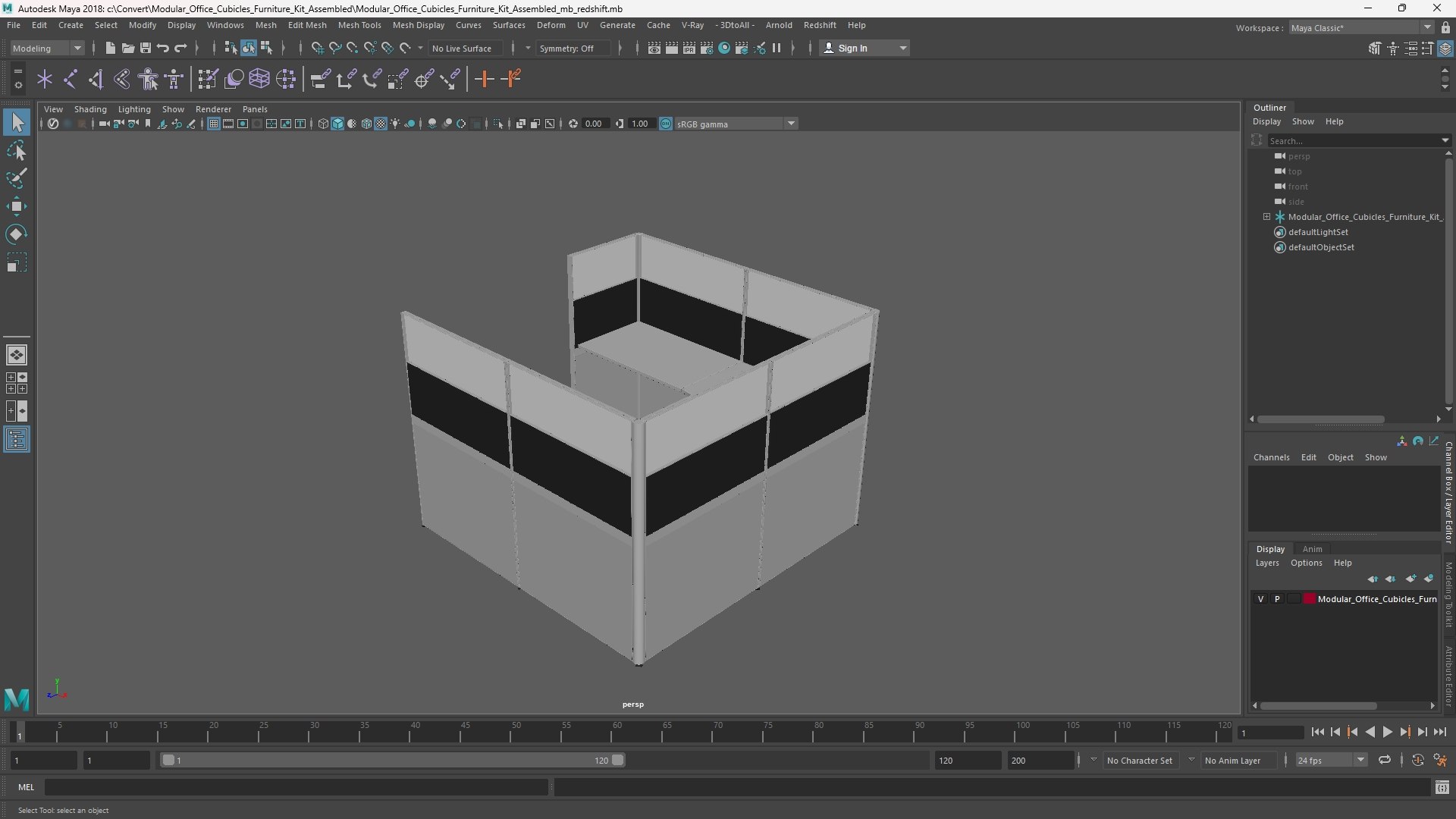Switch to single perspective layout icon
1456x819 pixels.
[x=17, y=355]
